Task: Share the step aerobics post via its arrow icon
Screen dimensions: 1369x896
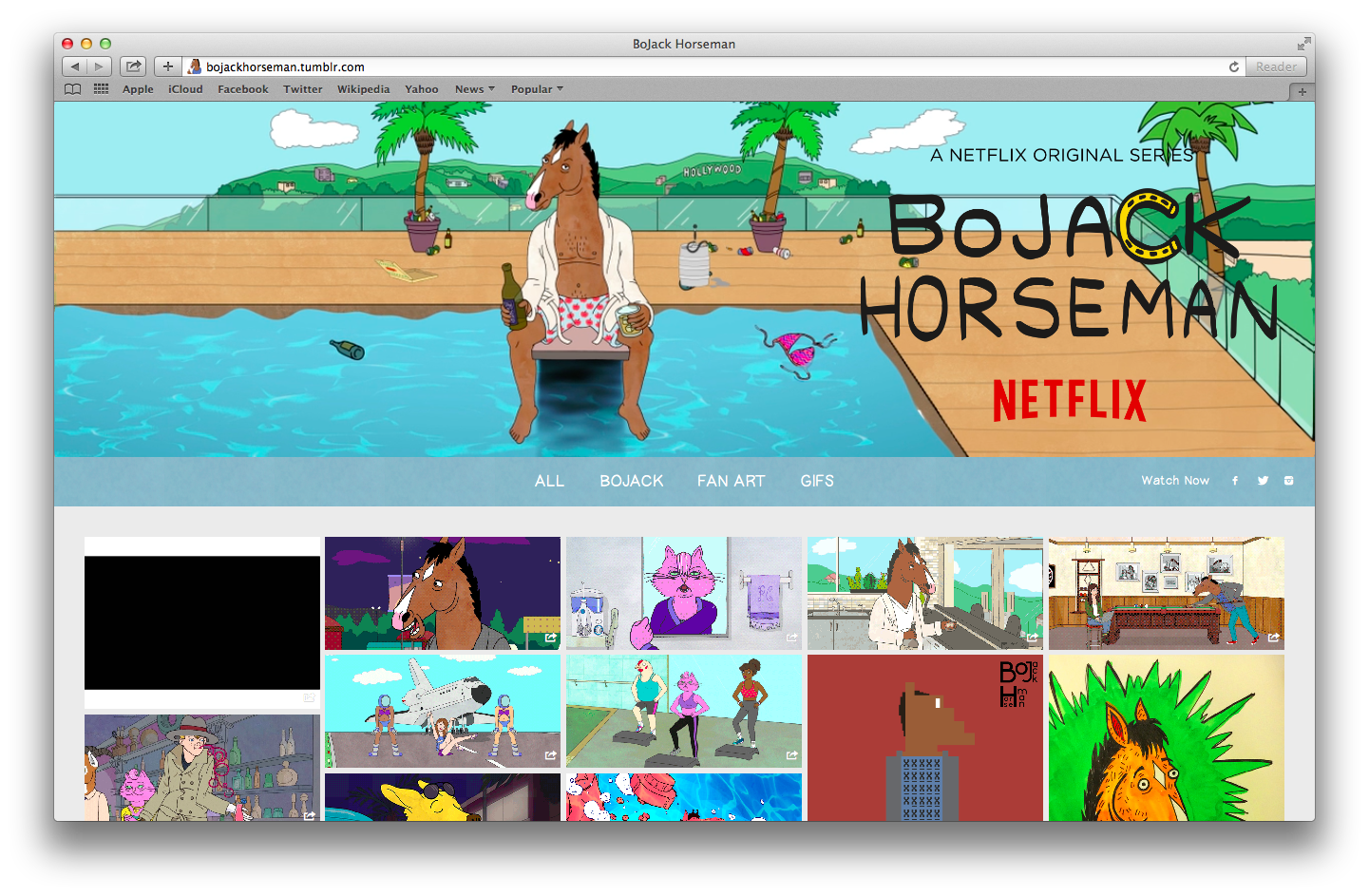Action: pyautogui.click(x=791, y=755)
